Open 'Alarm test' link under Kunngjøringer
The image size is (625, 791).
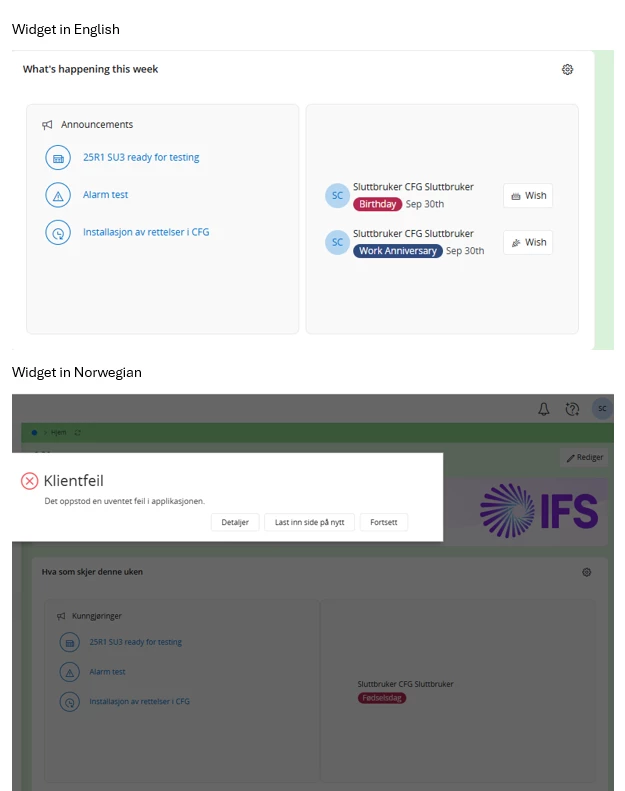(x=107, y=672)
